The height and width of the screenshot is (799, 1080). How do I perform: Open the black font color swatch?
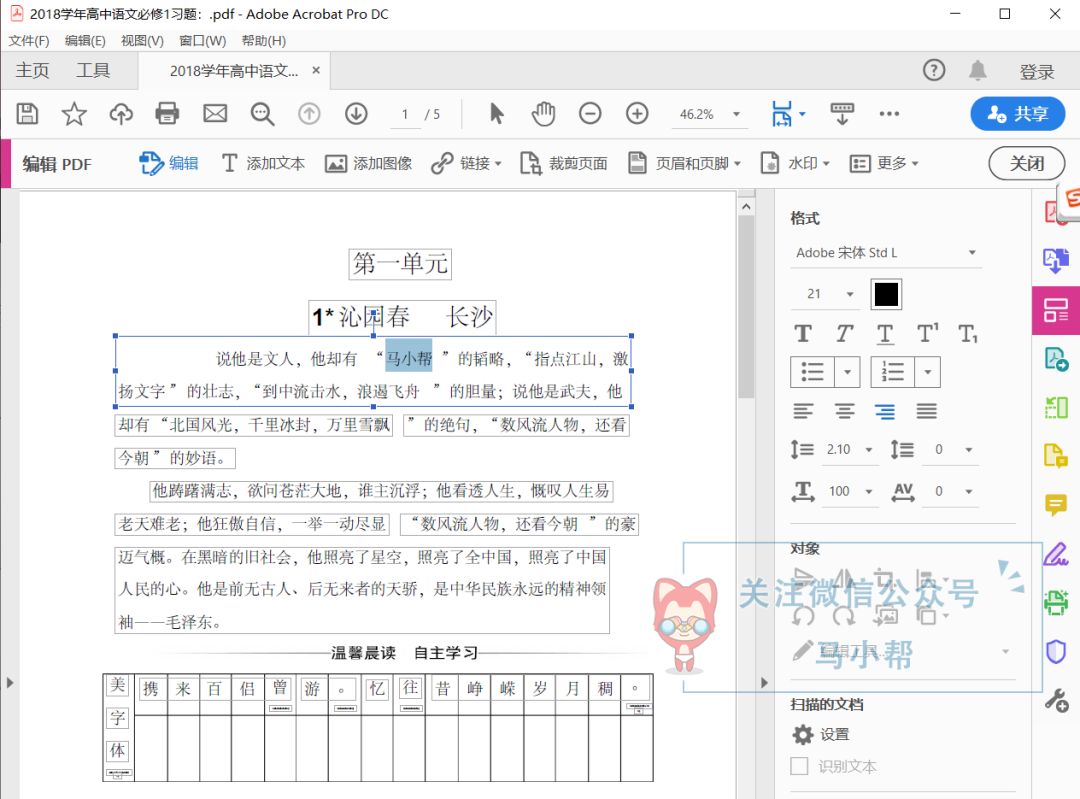point(886,294)
